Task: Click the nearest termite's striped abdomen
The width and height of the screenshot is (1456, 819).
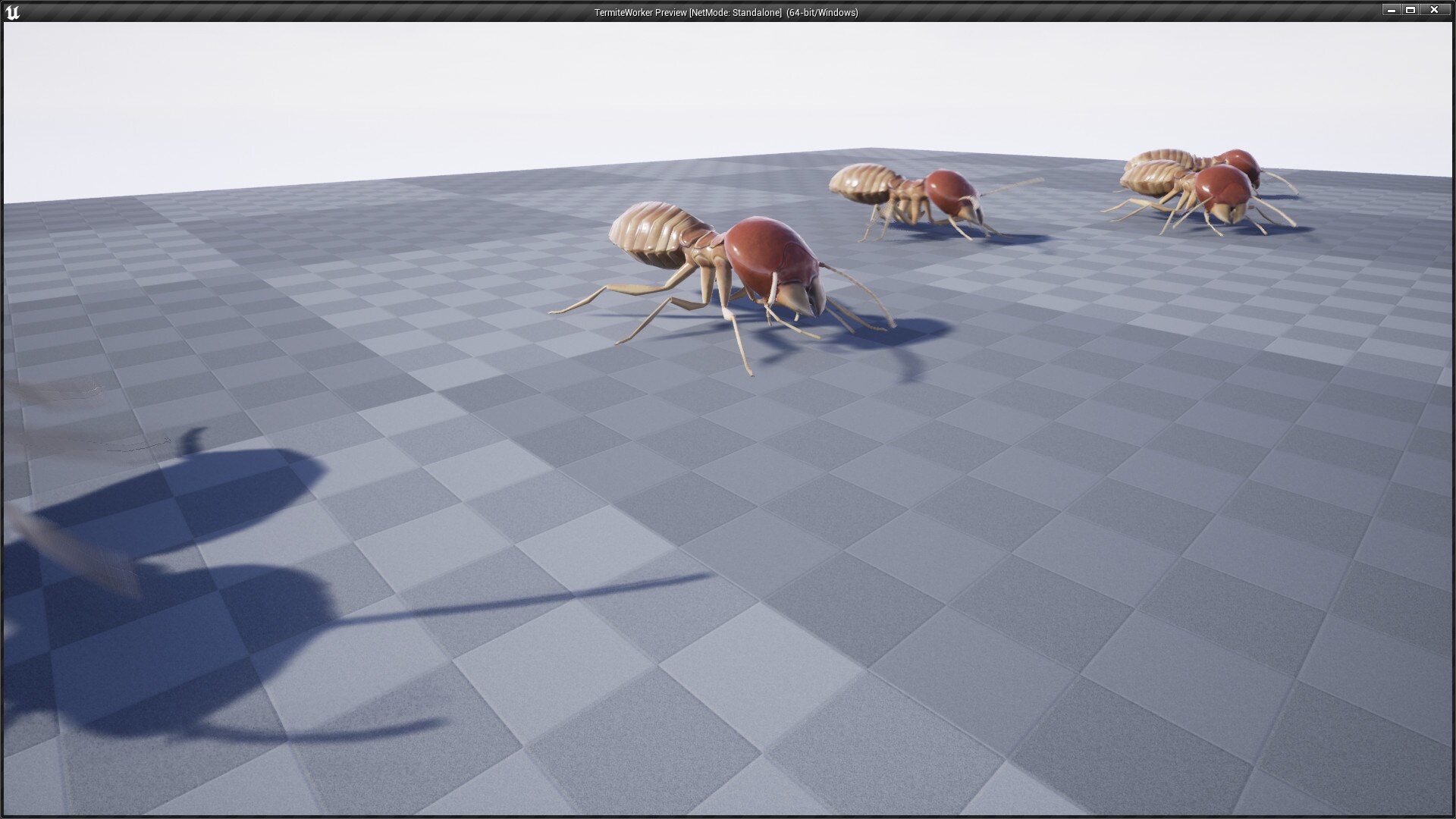Action: (652, 234)
